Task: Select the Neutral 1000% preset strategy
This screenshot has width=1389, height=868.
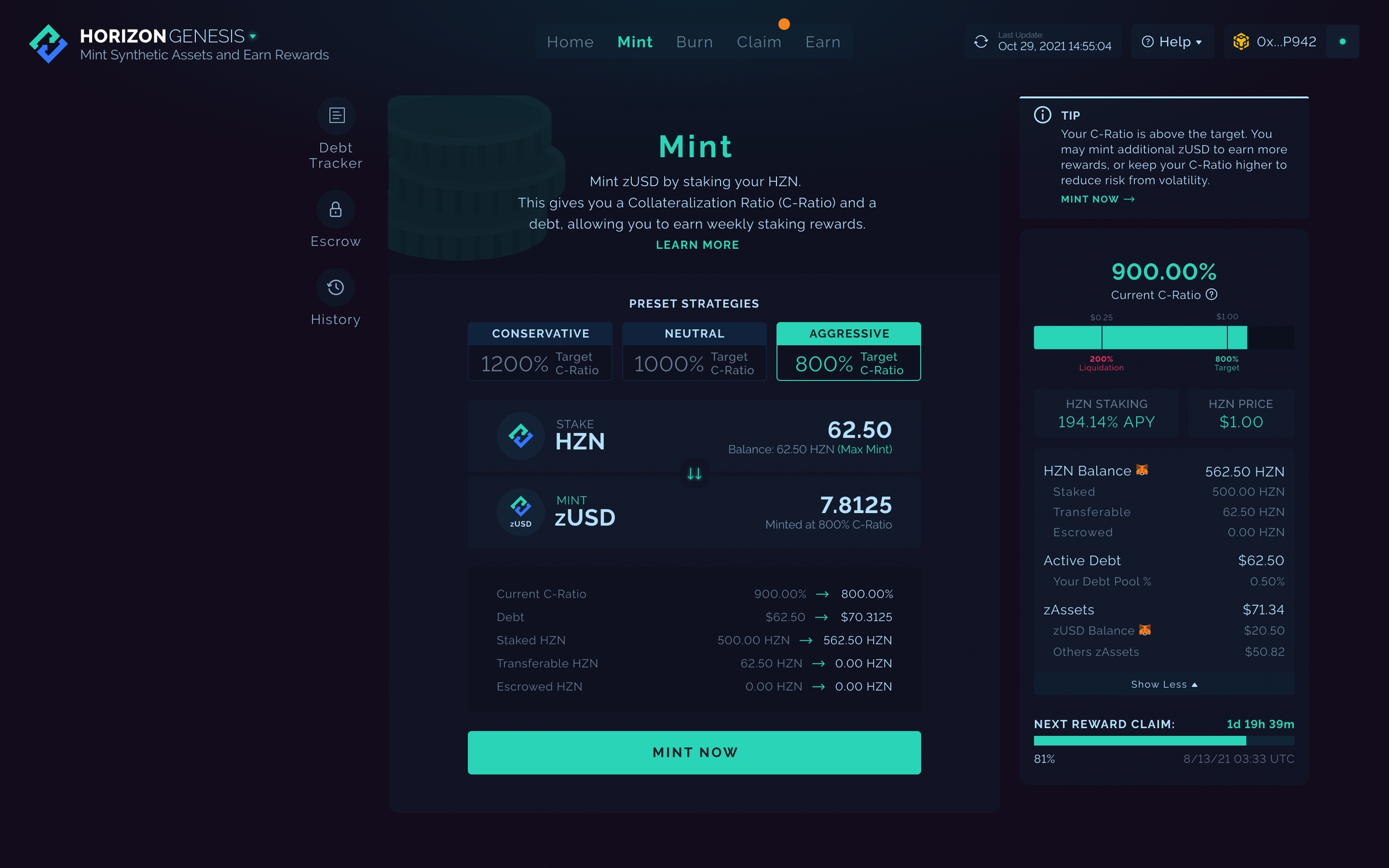Action: [x=694, y=351]
